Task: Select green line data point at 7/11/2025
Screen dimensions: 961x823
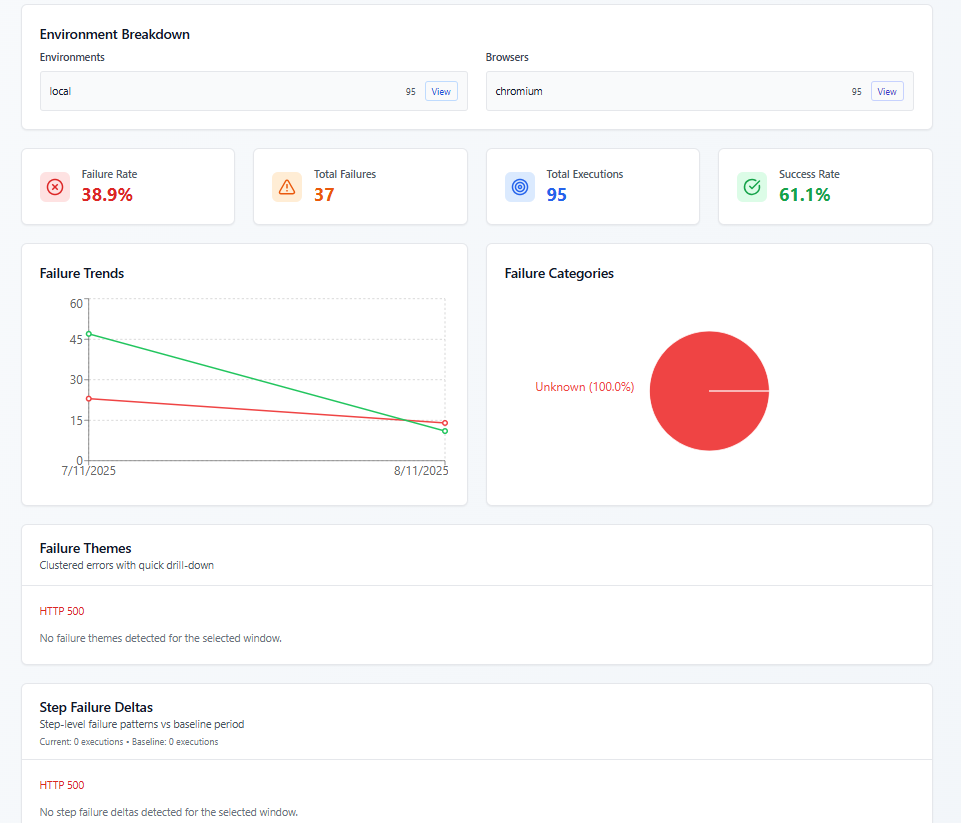Action: point(89,334)
